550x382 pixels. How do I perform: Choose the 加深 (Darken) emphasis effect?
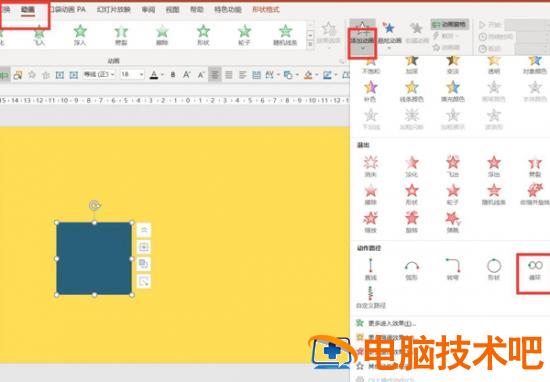(412, 65)
